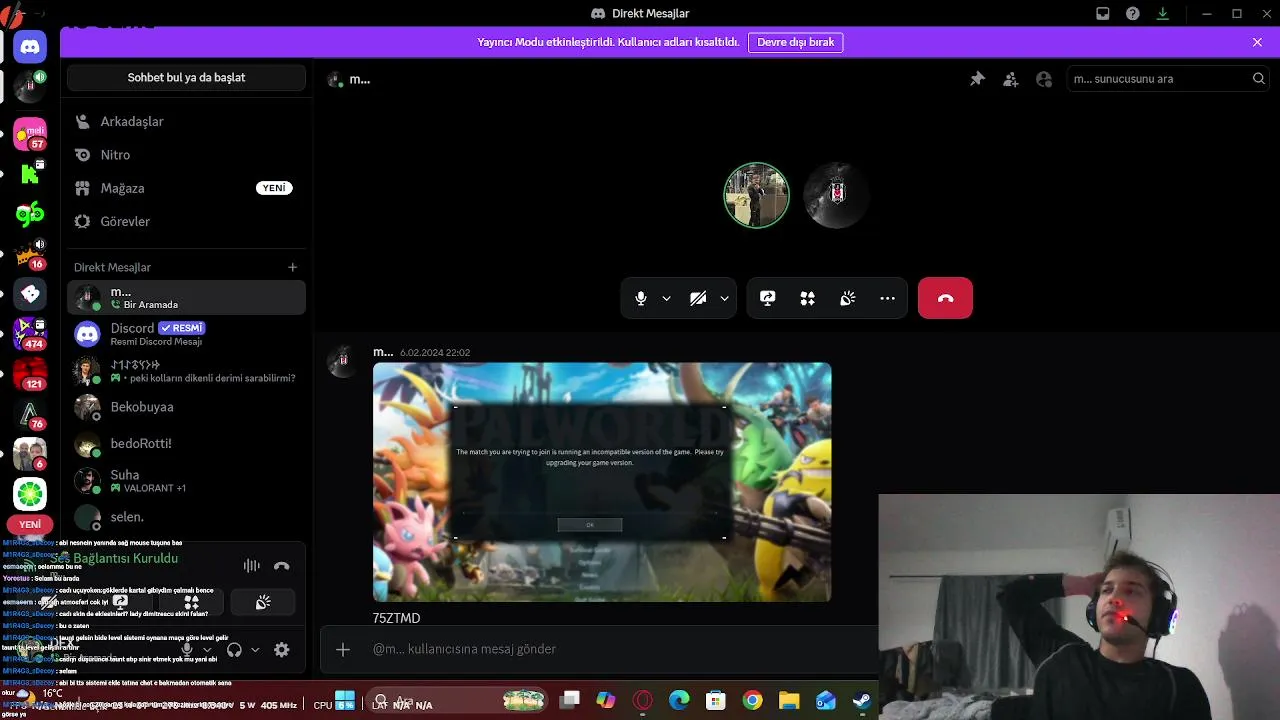Open photo server icon with 6 badge
The height and width of the screenshot is (720, 1280).
tap(30, 454)
